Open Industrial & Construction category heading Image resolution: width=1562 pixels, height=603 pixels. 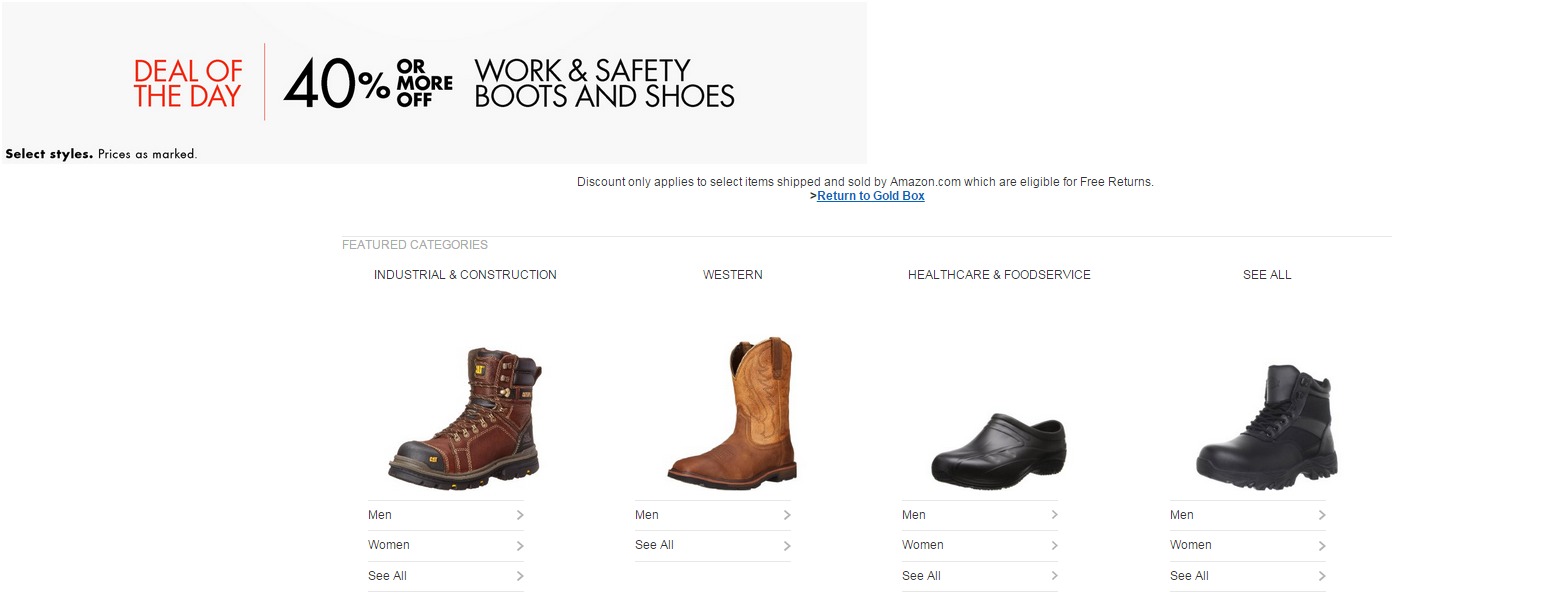point(465,275)
